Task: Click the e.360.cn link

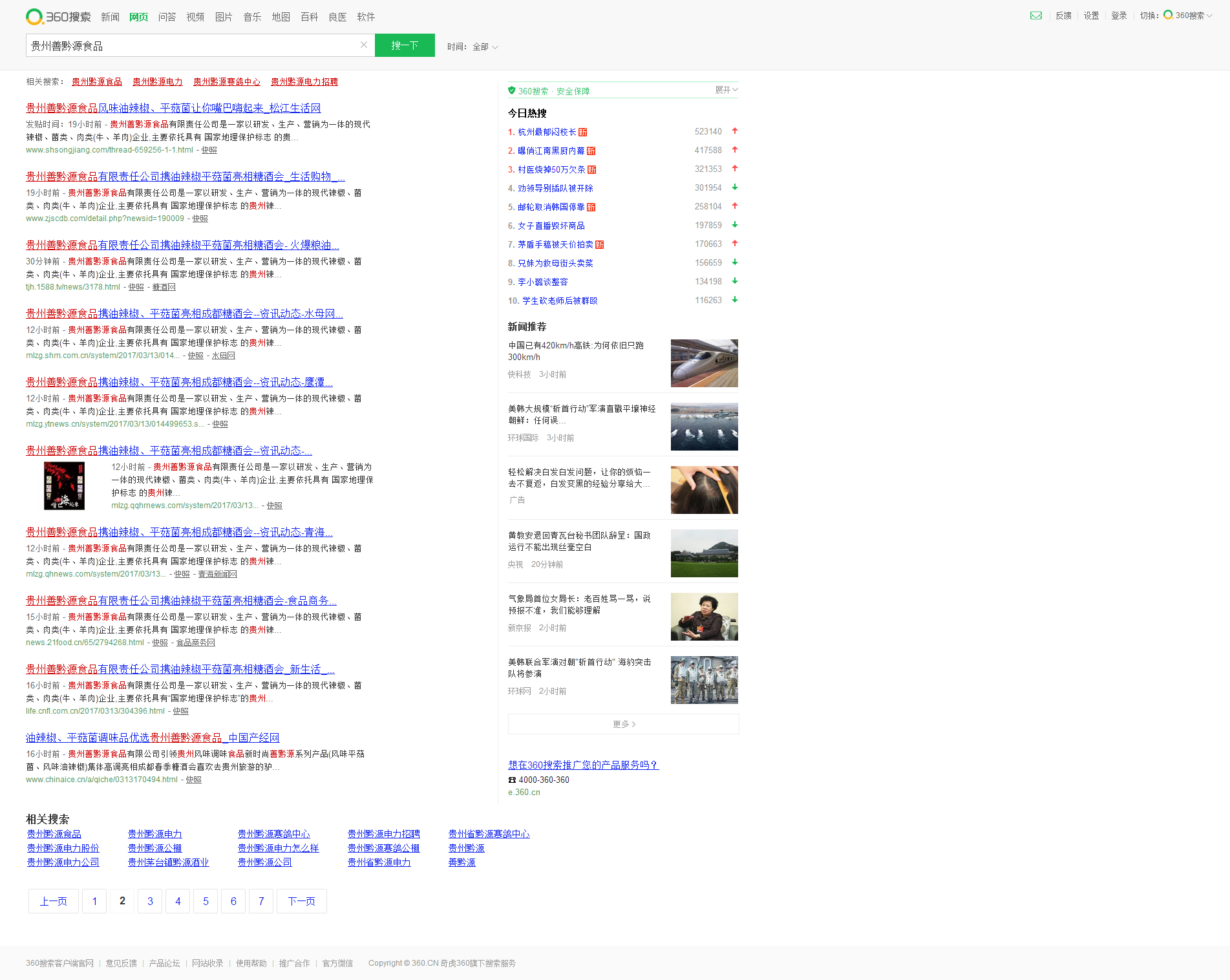Action: [x=524, y=793]
